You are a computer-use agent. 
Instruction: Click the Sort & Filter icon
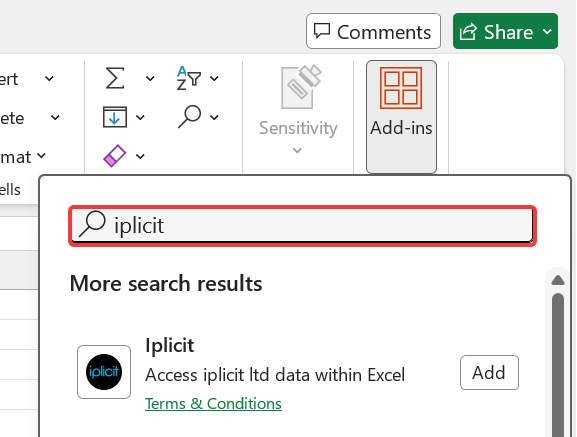[189, 78]
